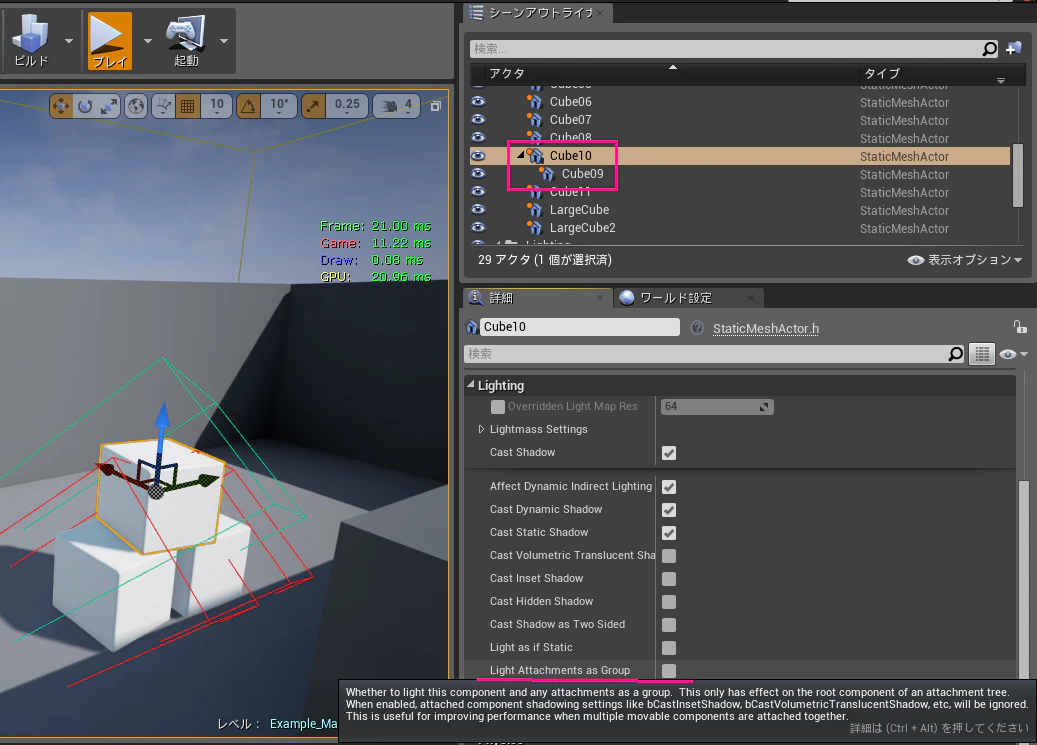Uncheck the Cast Dynamic Shadow checkbox
The image size is (1037, 745).
(669, 510)
